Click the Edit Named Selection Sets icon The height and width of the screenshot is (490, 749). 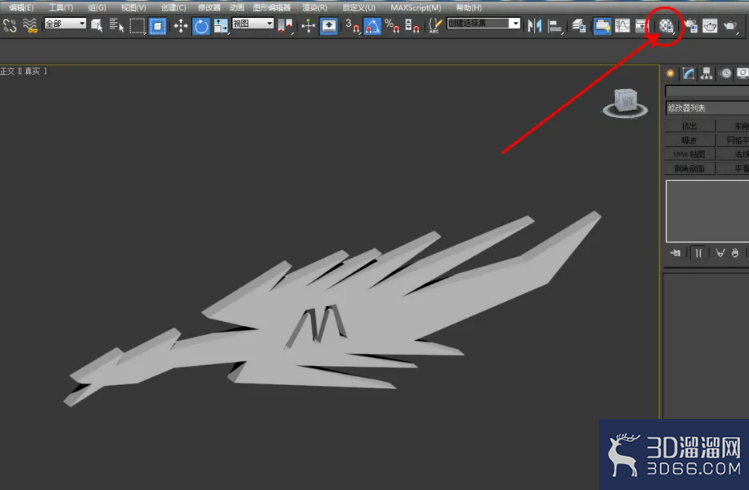[x=435, y=26]
